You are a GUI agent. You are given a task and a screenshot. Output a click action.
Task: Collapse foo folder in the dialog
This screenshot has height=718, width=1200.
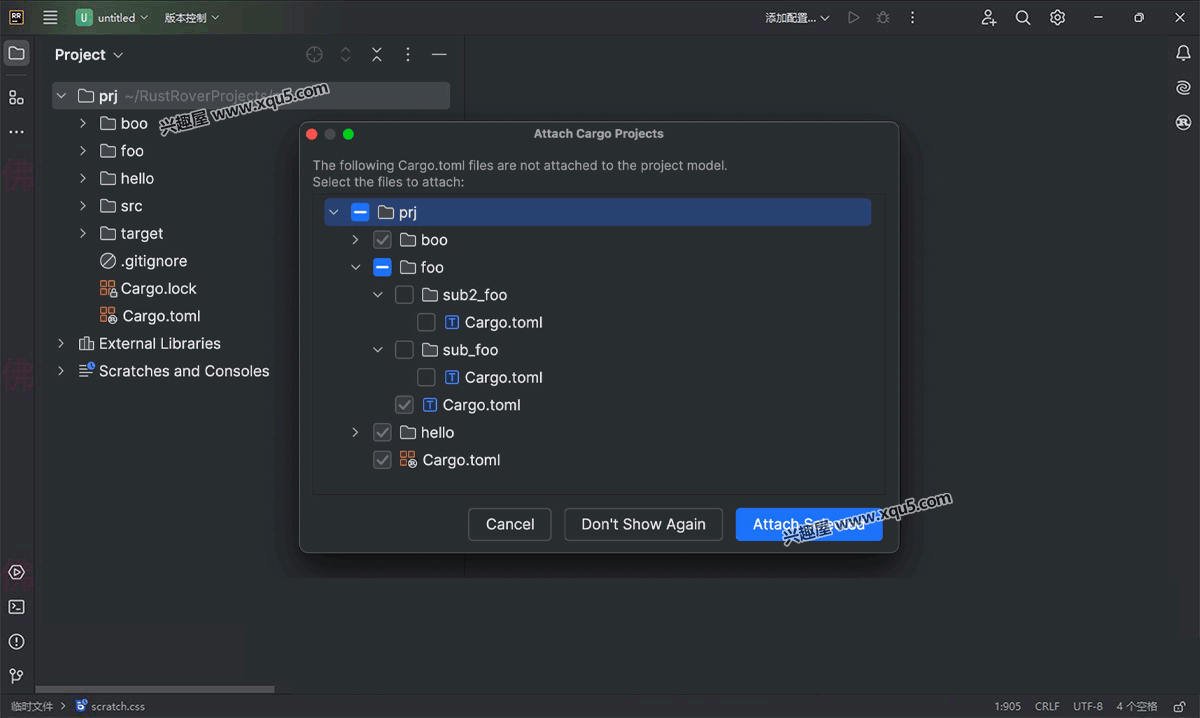(355, 267)
